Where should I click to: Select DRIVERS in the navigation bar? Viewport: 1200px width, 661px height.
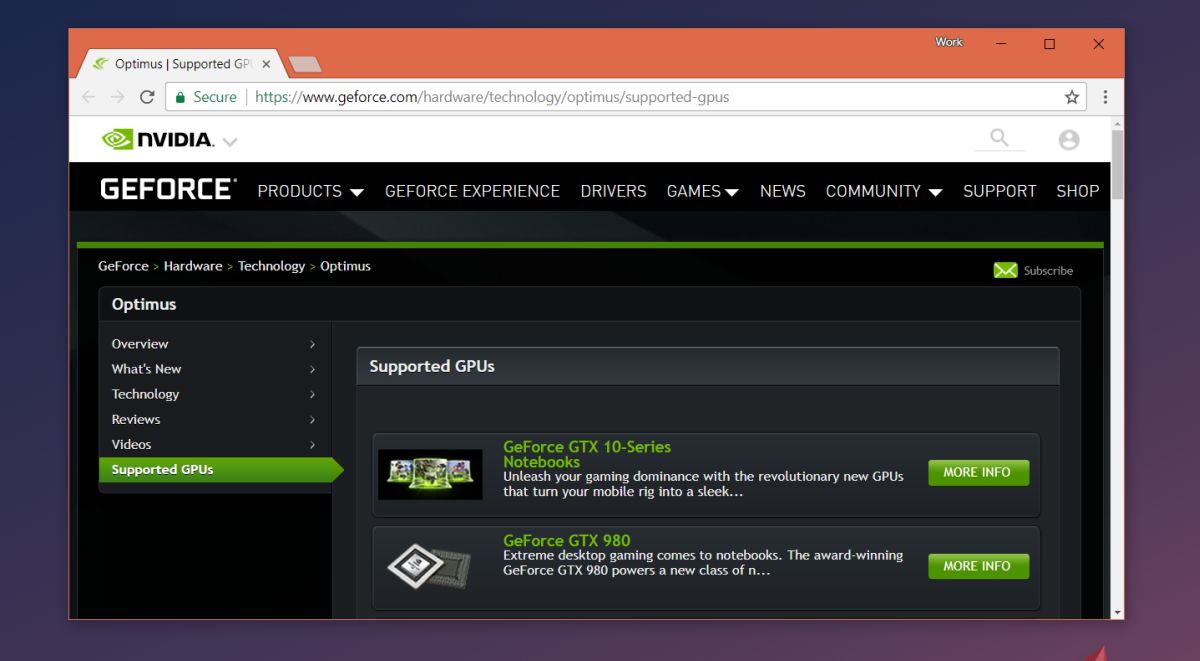point(613,191)
